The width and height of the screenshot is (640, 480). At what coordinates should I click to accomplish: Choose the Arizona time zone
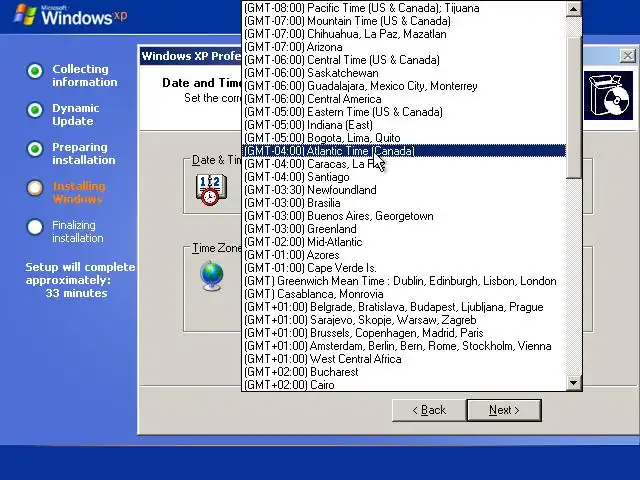click(404, 47)
